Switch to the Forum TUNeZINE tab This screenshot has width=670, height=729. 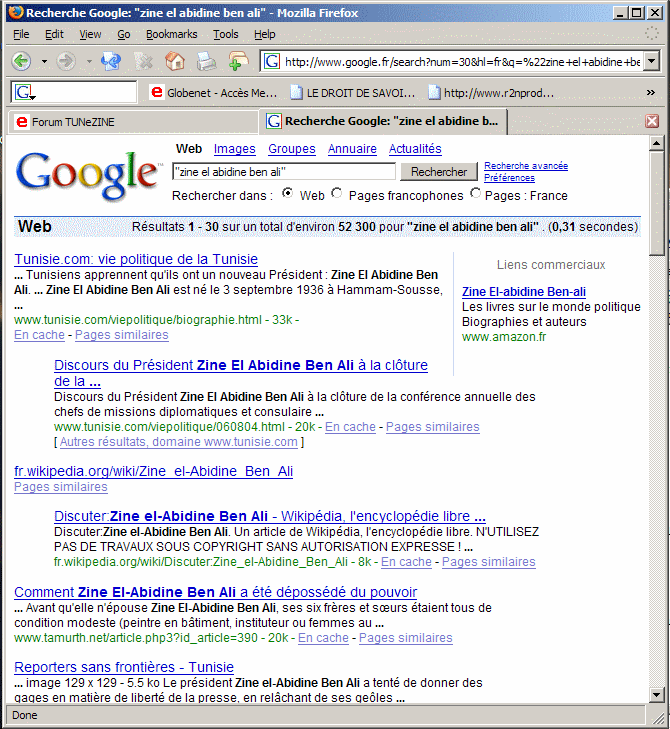coord(133,122)
